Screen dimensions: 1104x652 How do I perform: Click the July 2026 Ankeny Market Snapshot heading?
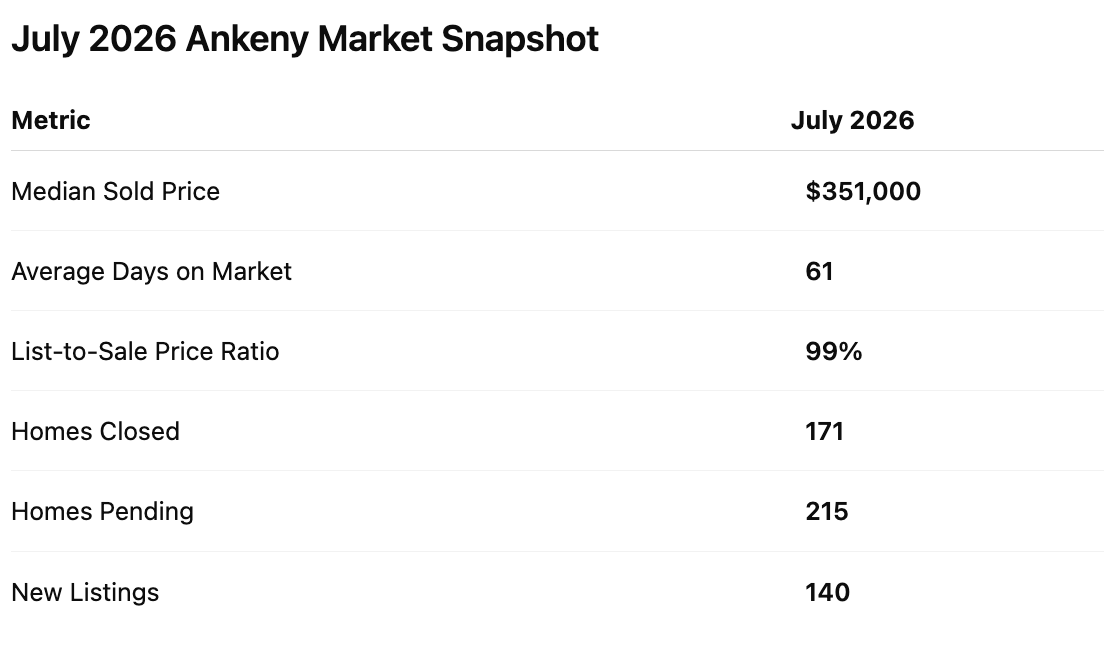[x=305, y=39]
